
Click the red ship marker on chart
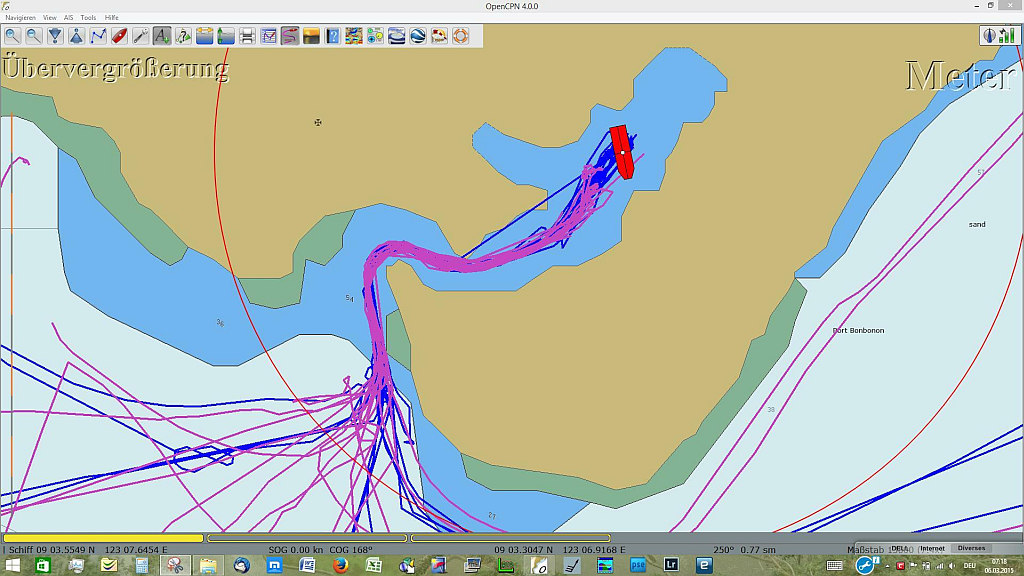point(623,152)
